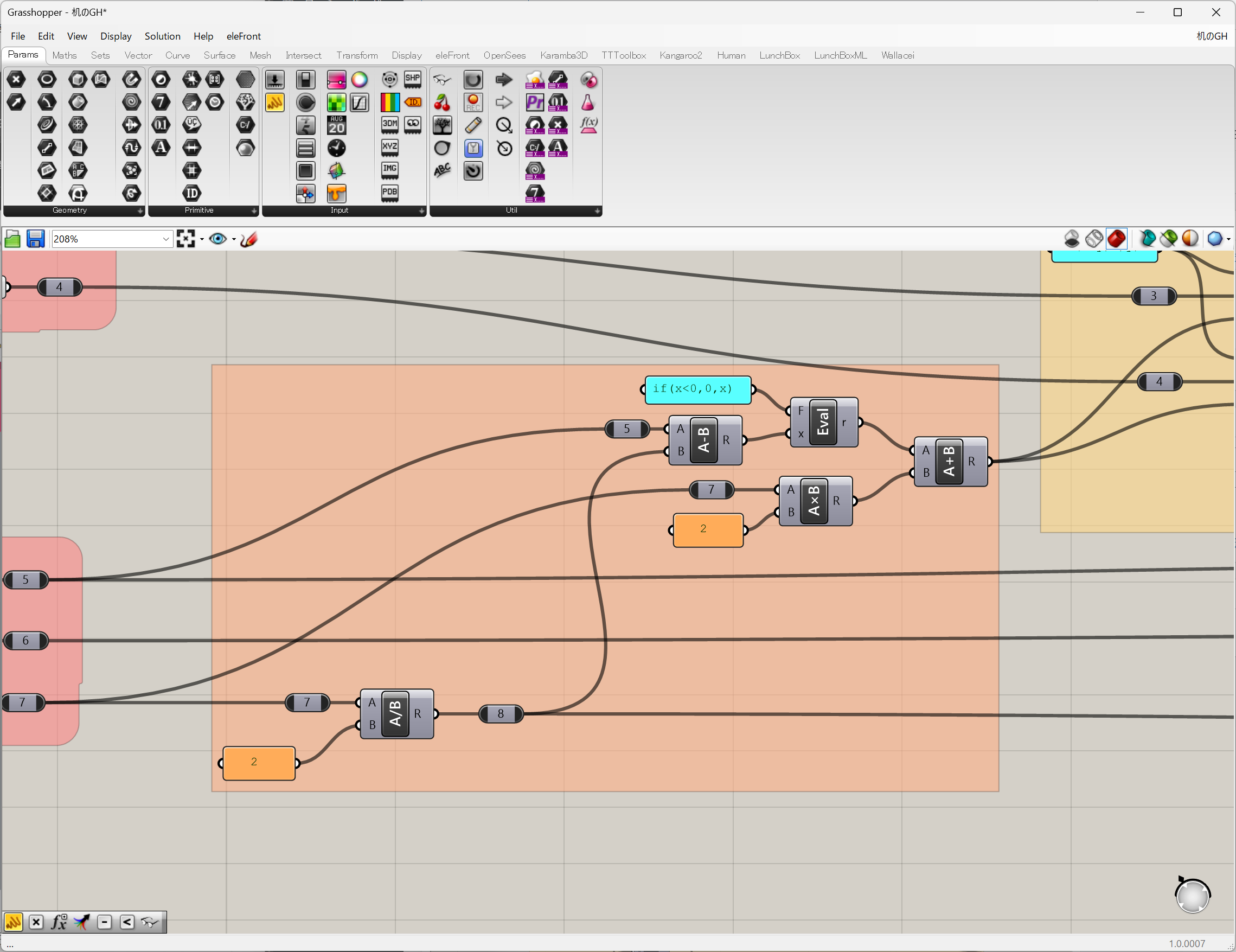Click the orange panel wired to A×B
Screen dimensions: 1236x952
707,530
